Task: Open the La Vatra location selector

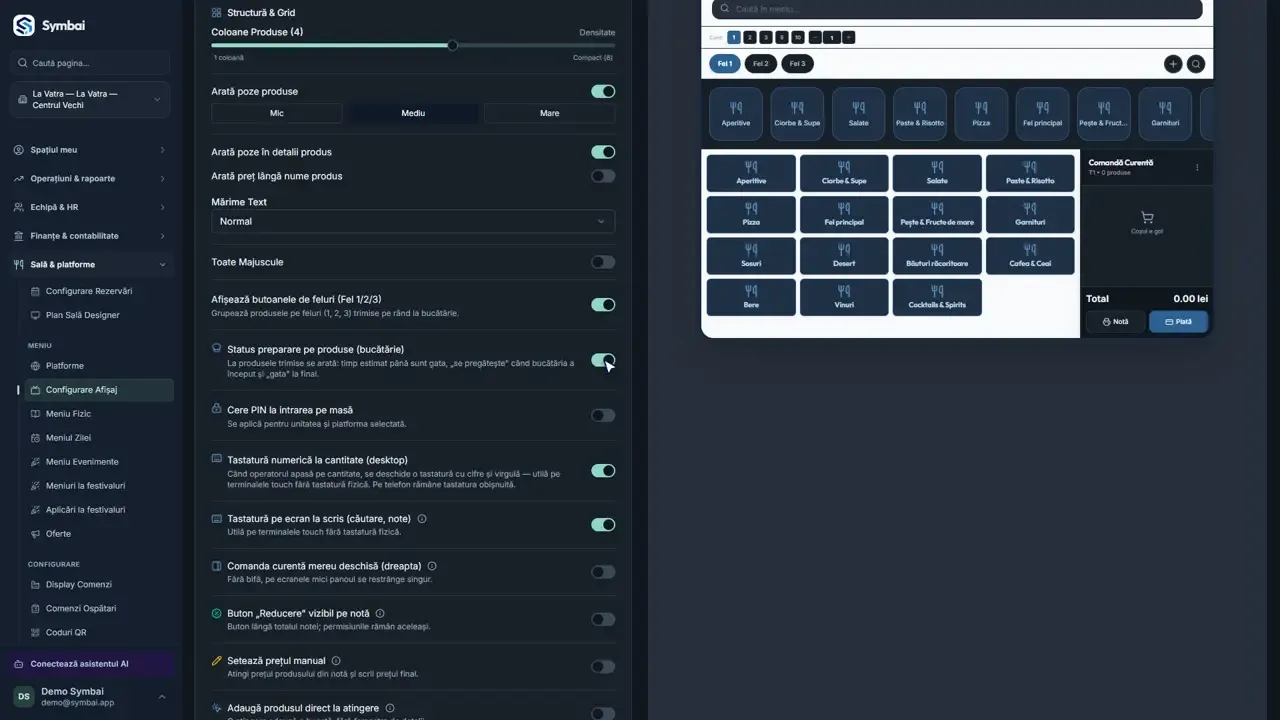Action: [x=91, y=99]
